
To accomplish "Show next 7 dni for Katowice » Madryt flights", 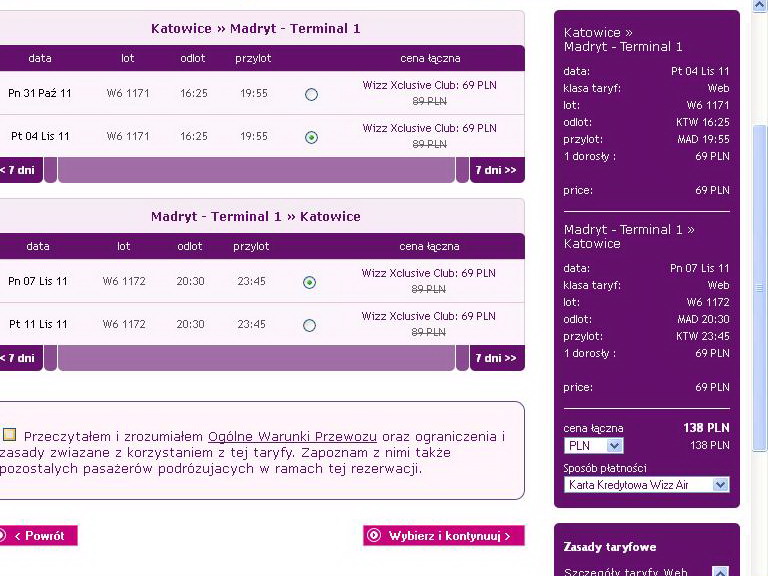I will 497,170.
